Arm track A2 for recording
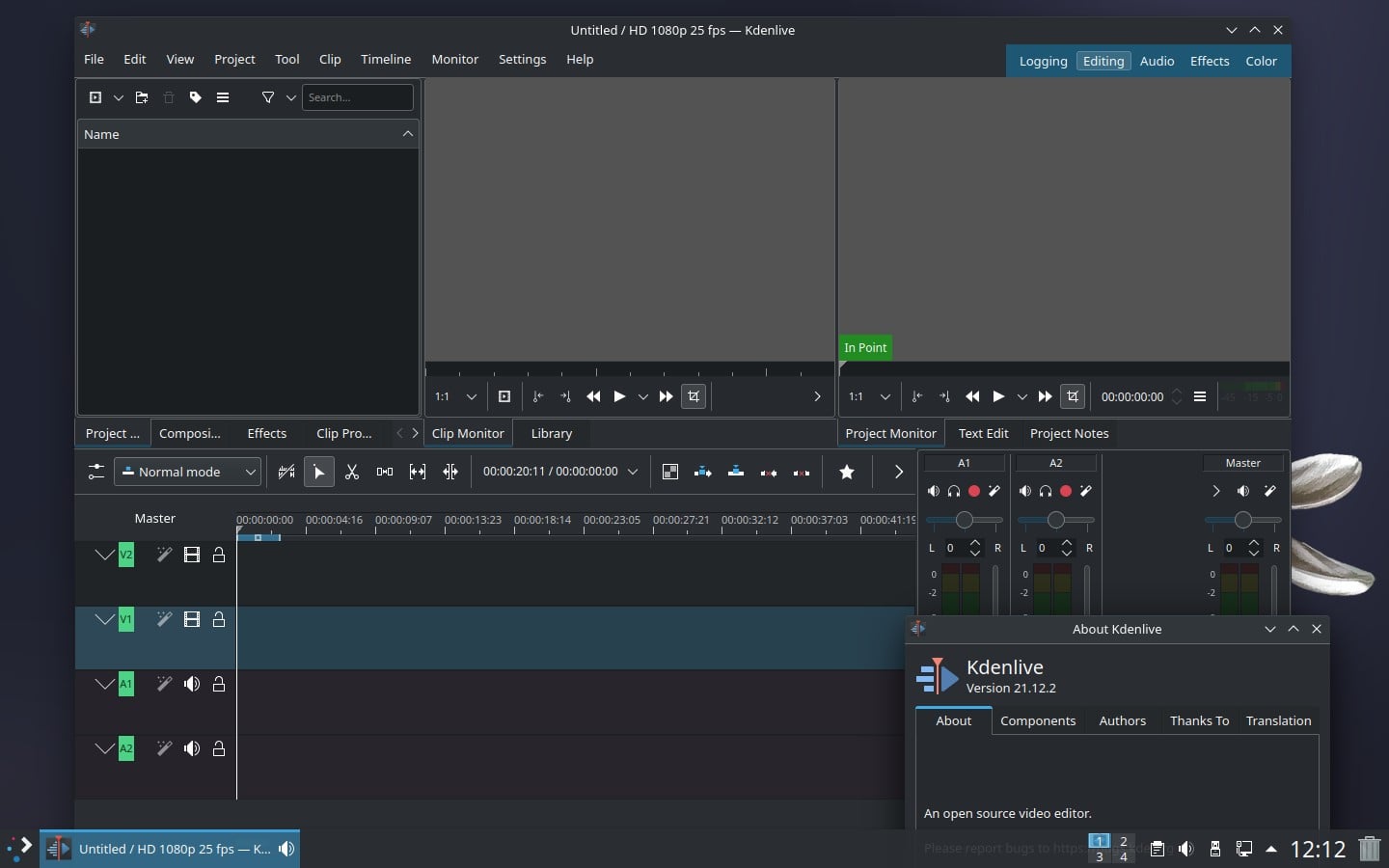 1065,491
